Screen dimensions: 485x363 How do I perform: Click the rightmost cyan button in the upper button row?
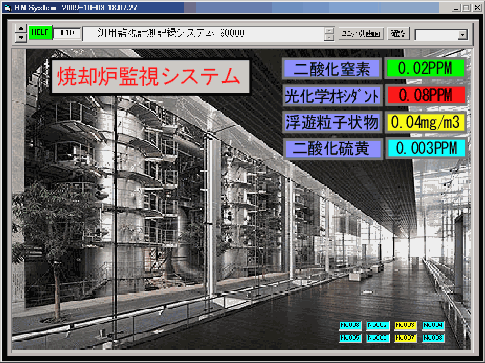[x=433, y=325]
